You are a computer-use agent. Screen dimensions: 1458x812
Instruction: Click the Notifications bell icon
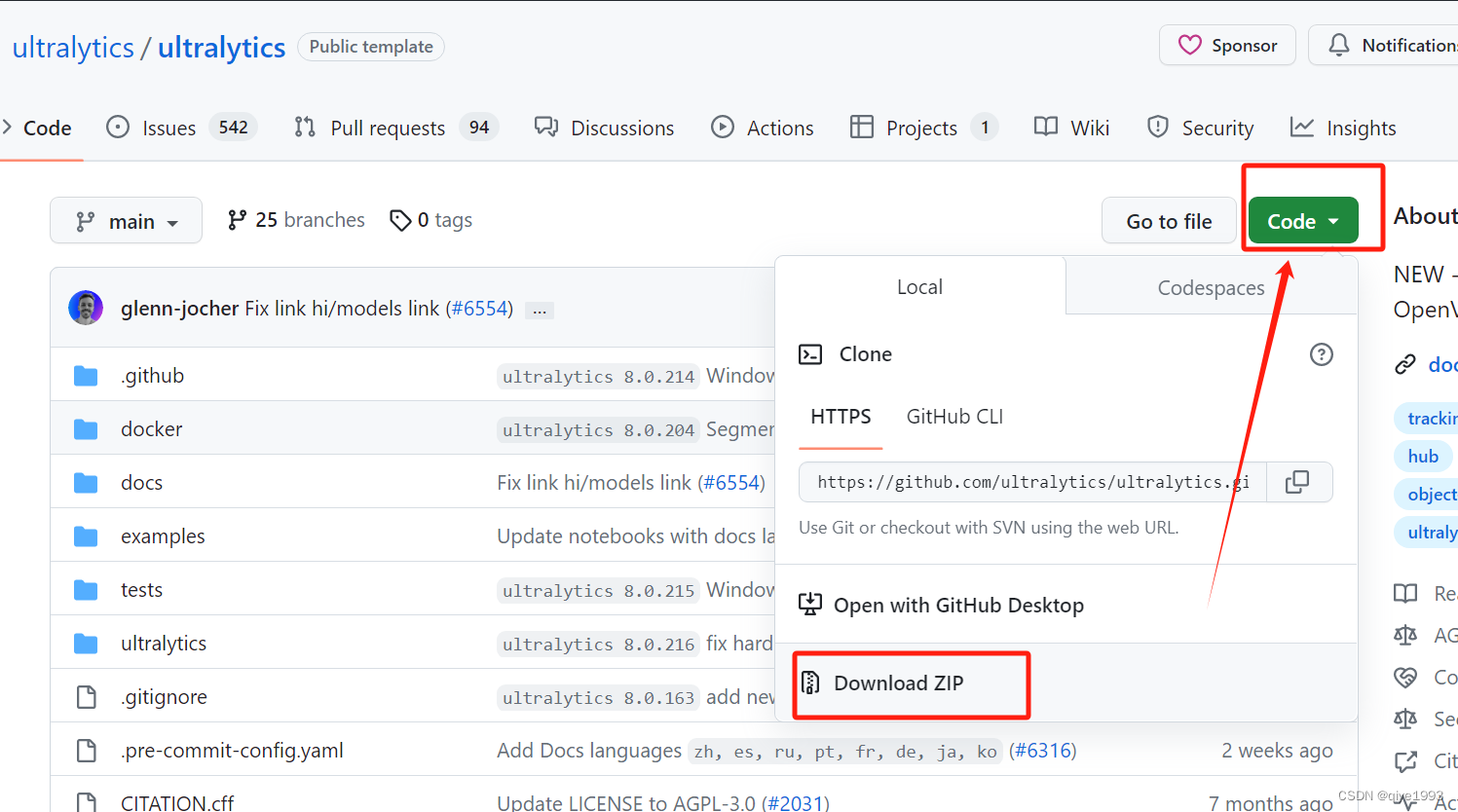click(x=1339, y=45)
